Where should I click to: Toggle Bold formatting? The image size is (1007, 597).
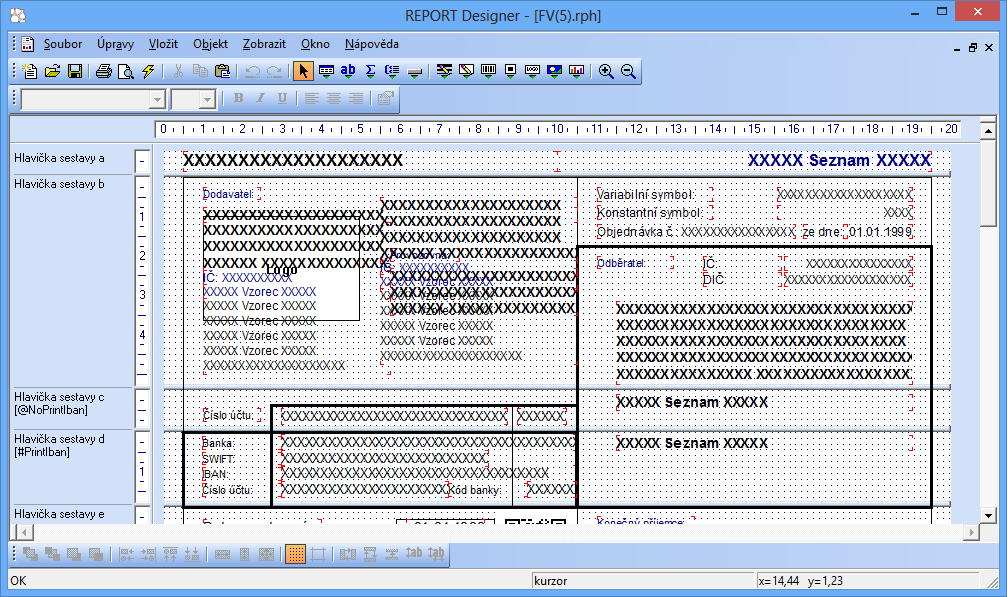(x=238, y=98)
